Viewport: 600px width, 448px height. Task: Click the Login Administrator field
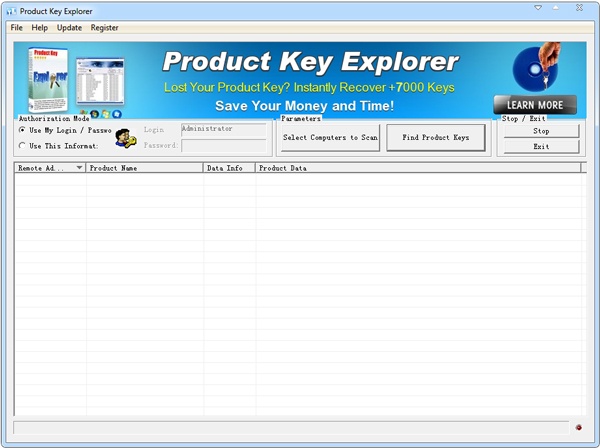[x=223, y=129]
